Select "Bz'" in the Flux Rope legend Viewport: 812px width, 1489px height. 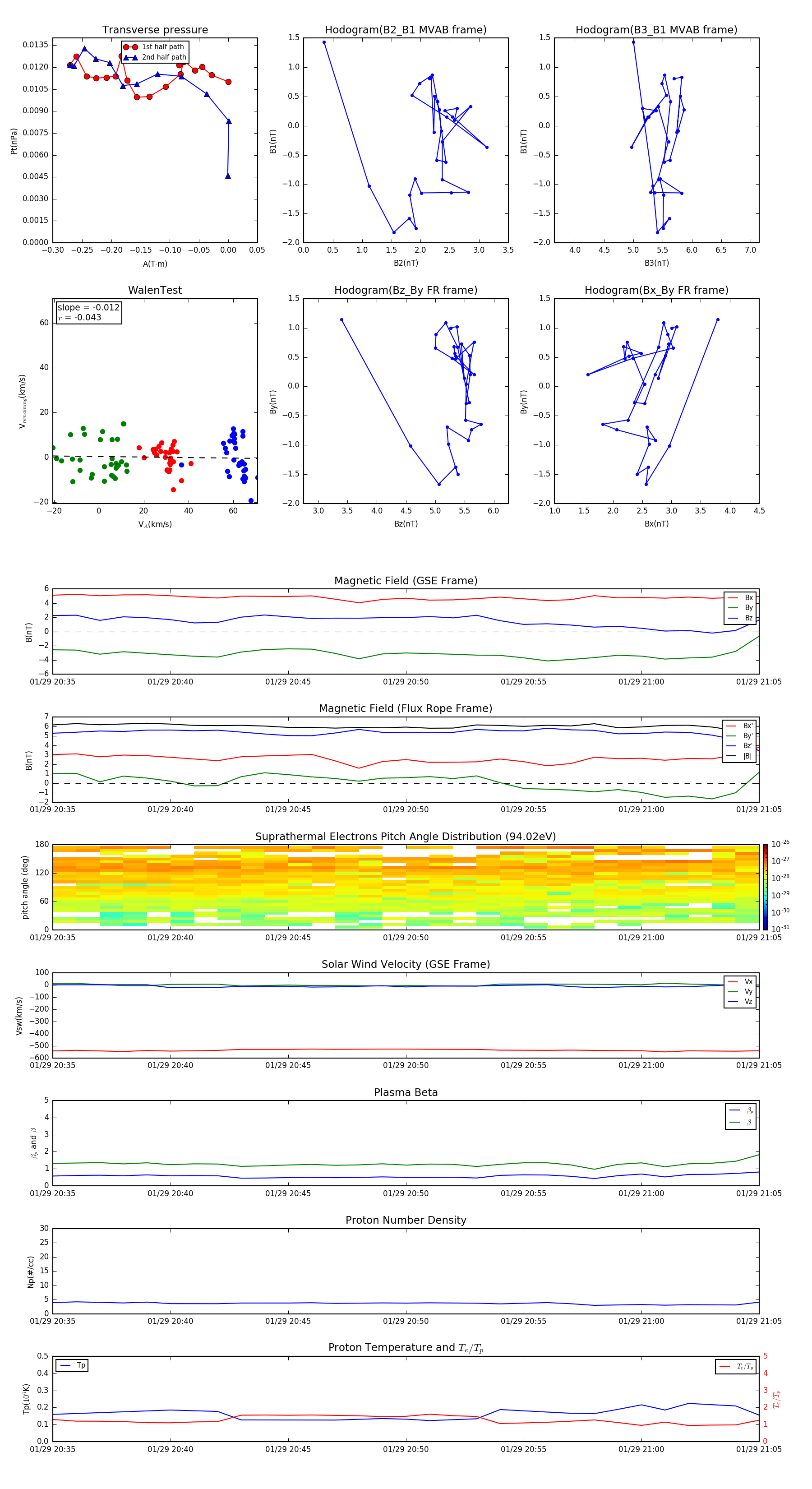[740, 746]
